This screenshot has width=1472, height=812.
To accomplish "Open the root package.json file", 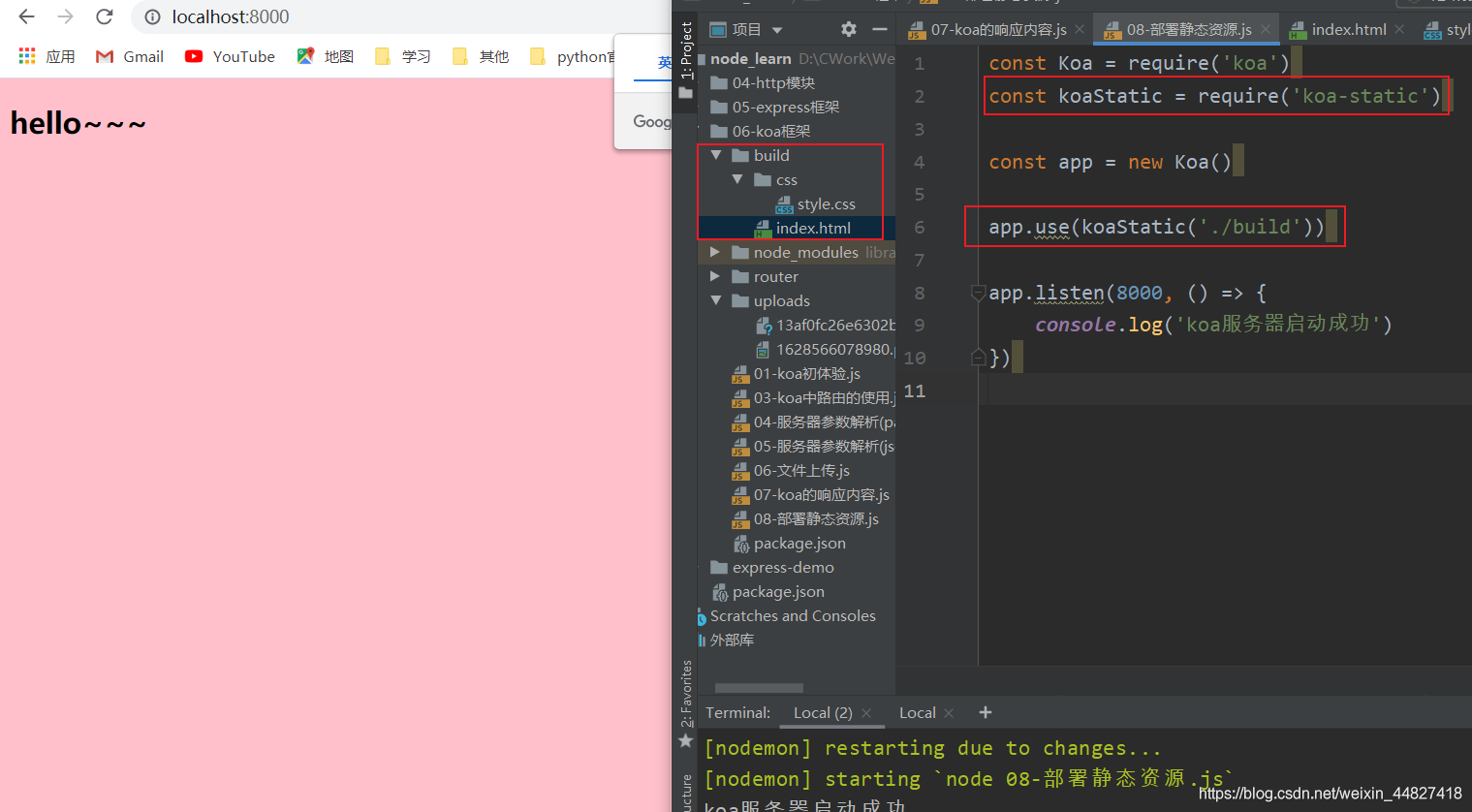I will (x=768, y=591).
